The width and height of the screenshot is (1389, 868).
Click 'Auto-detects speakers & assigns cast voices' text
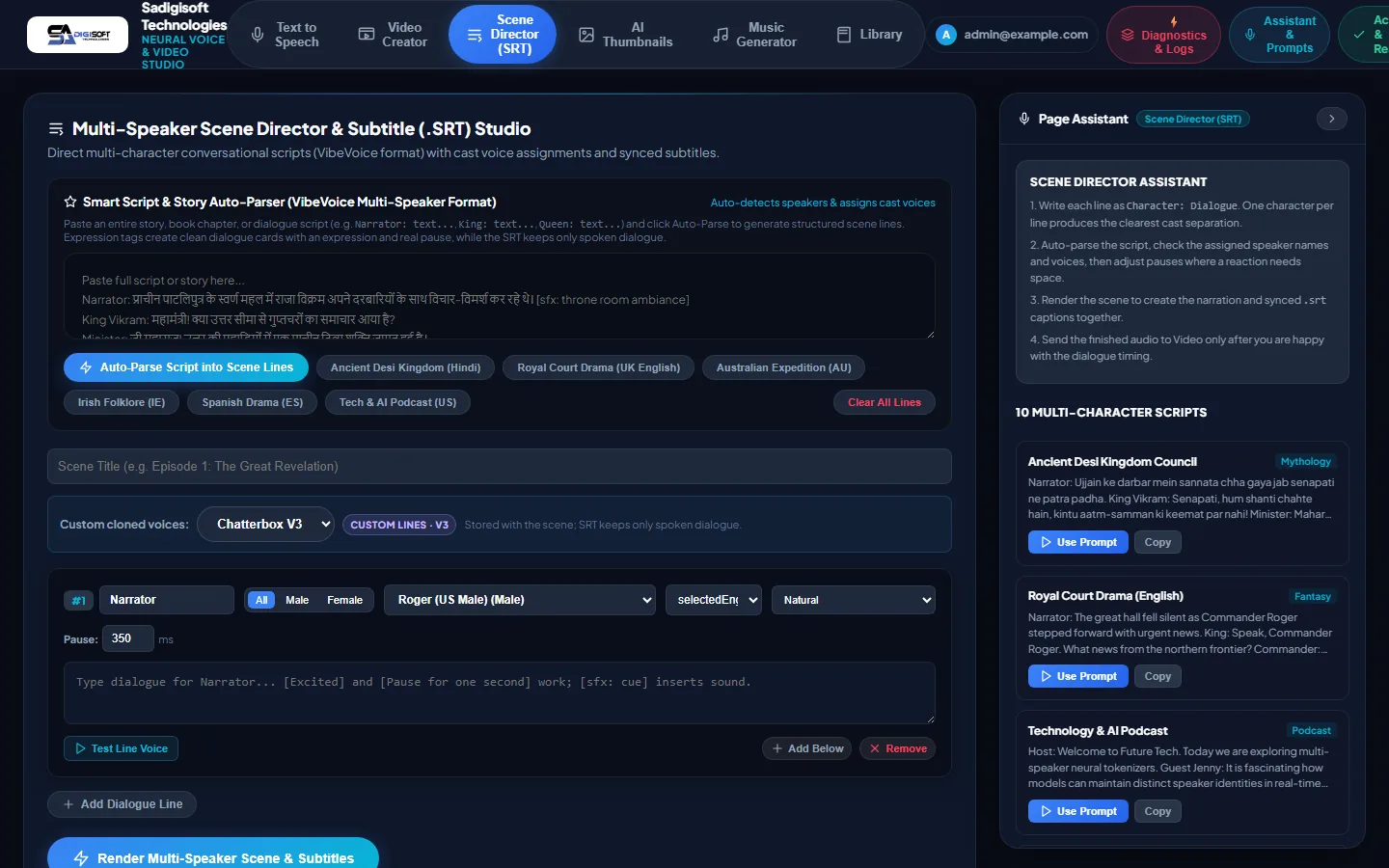pos(823,203)
